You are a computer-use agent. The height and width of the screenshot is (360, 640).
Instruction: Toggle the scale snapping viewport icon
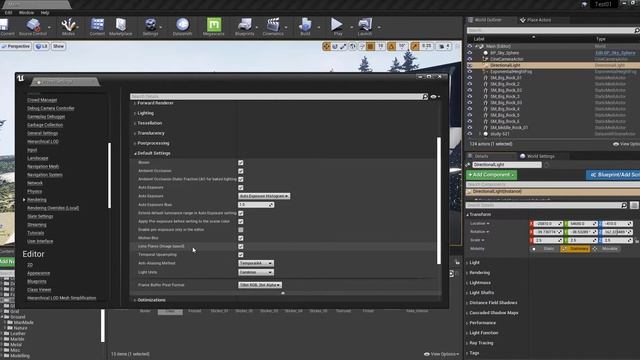(415, 47)
